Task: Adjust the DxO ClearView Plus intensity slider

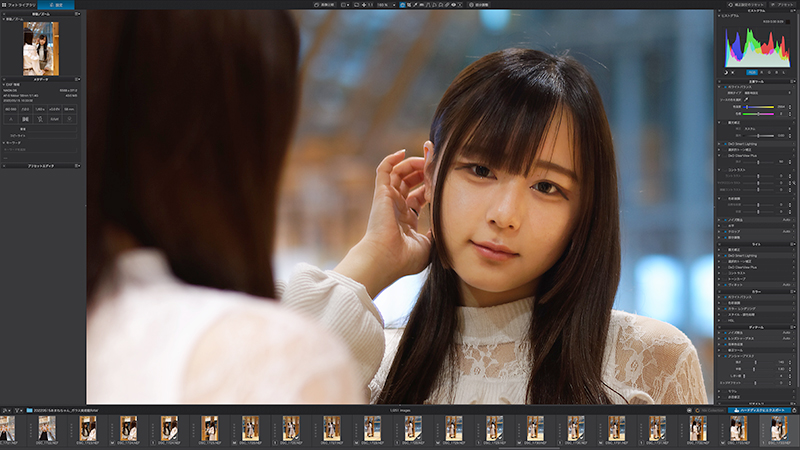Action: click(x=758, y=162)
